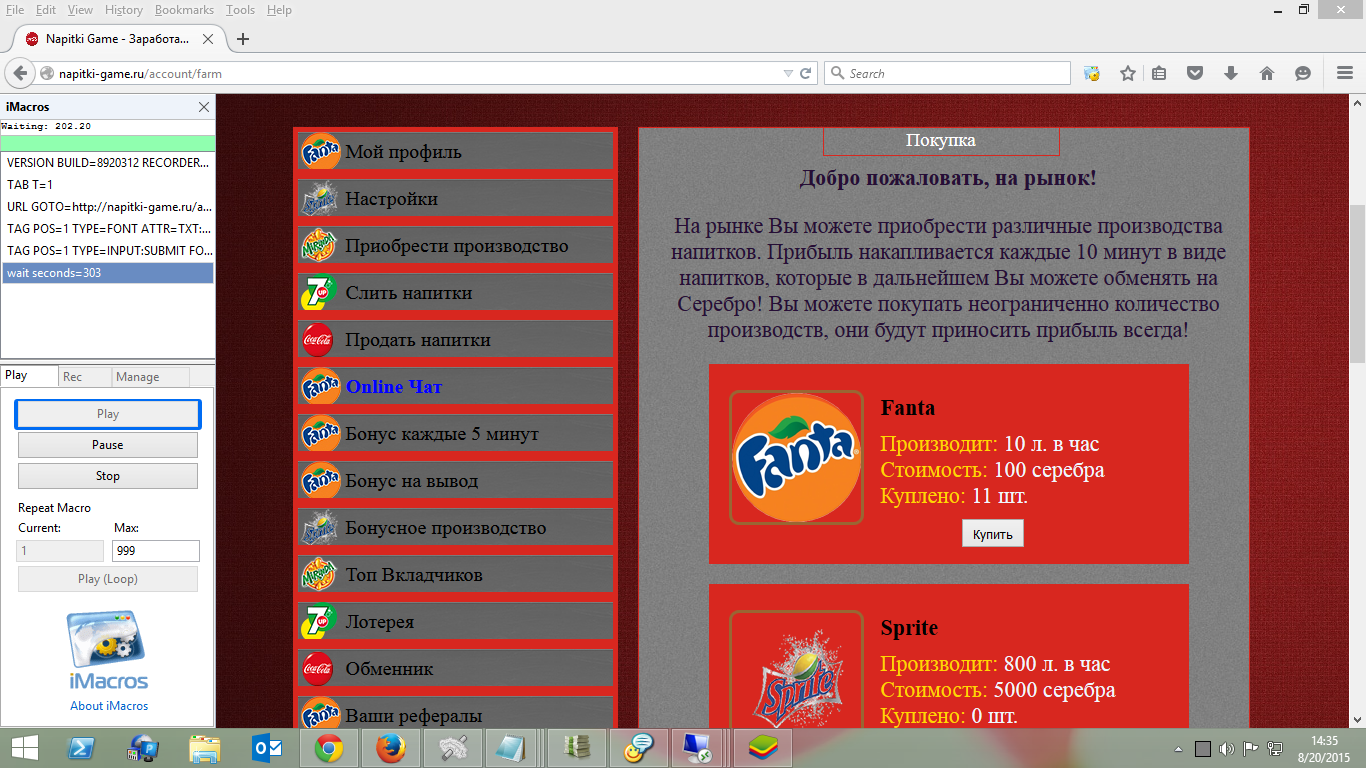Image resolution: width=1366 pixels, height=768 pixels.
Task: Click Купить button for Fanta
Action: (992, 534)
